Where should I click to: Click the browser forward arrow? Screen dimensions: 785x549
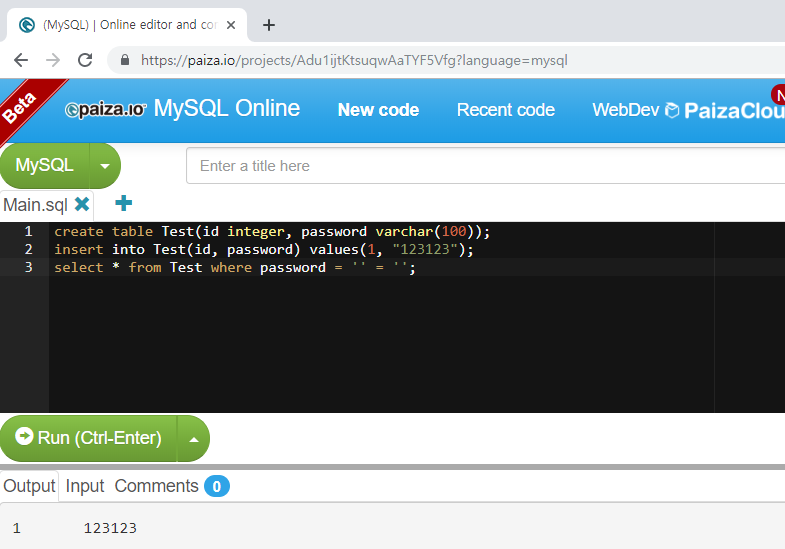[53, 61]
